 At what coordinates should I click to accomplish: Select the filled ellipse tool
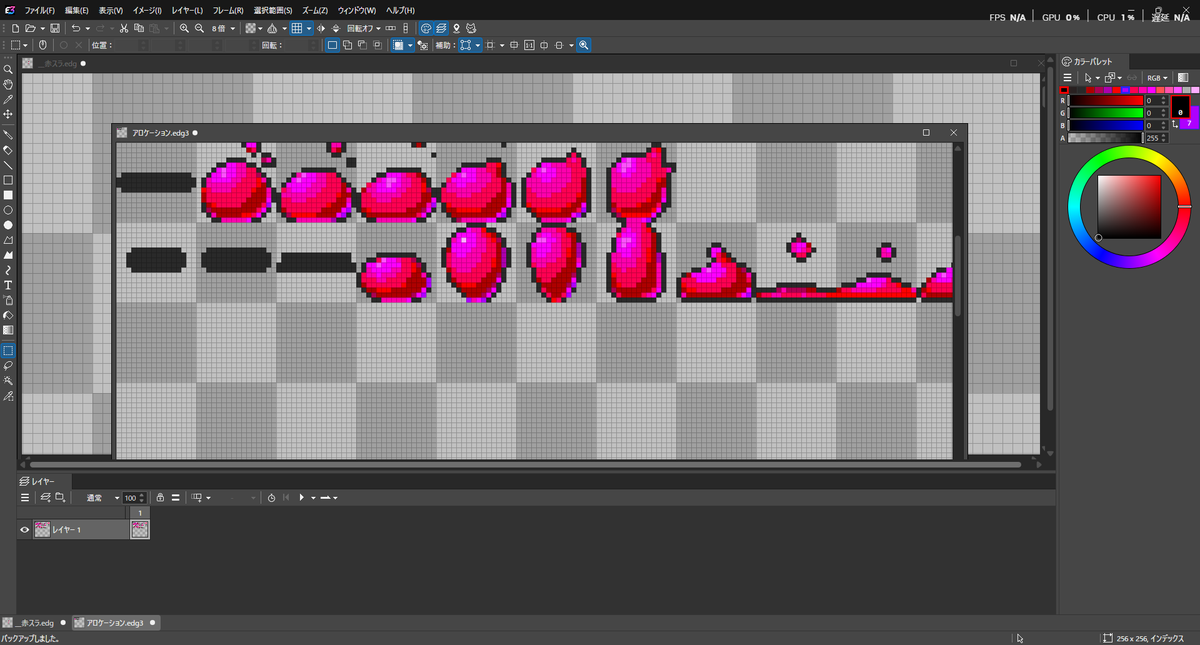click(8, 225)
